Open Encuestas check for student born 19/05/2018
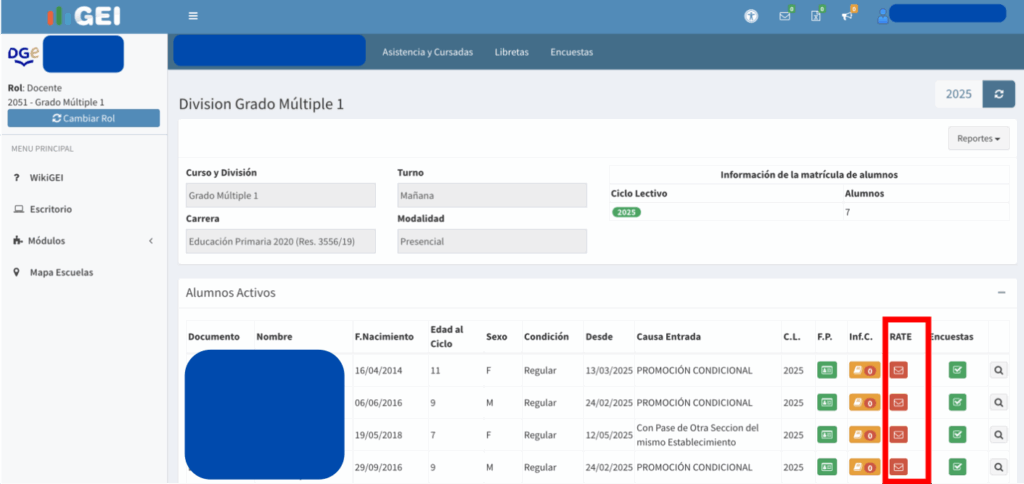 [x=957, y=434]
